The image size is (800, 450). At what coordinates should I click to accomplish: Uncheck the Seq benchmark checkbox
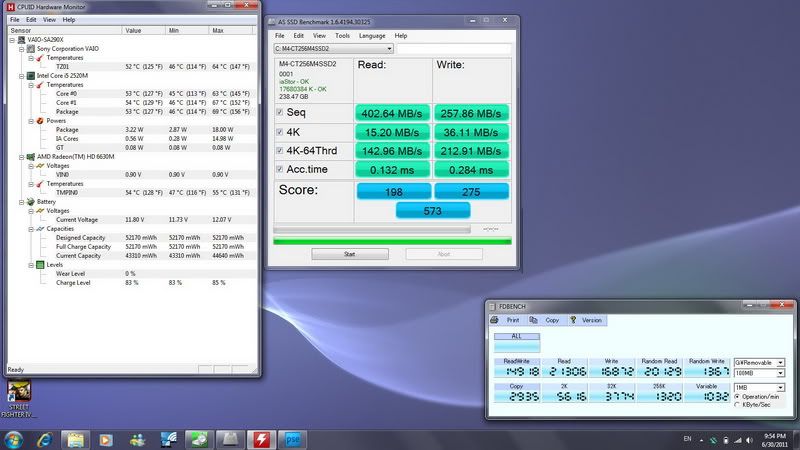(281, 111)
